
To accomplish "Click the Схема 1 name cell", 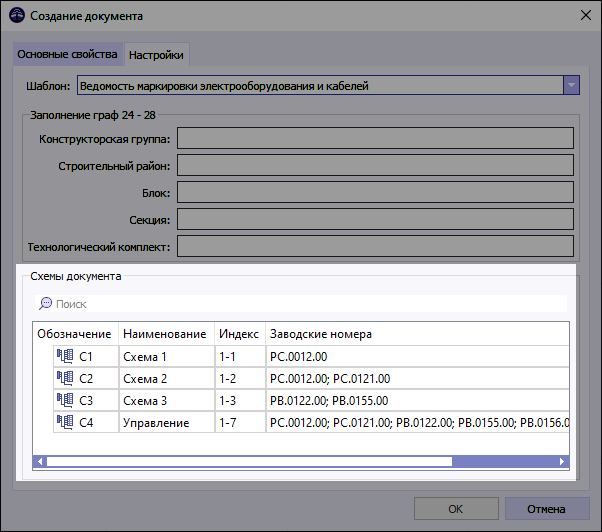I will [x=167, y=357].
